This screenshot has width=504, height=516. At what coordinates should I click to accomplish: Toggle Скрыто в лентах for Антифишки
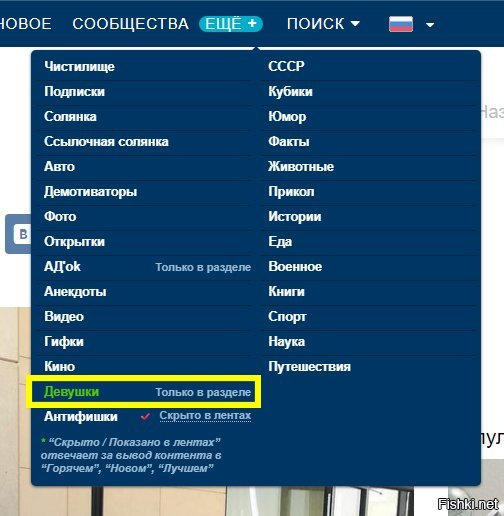click(x=205, y=415)
